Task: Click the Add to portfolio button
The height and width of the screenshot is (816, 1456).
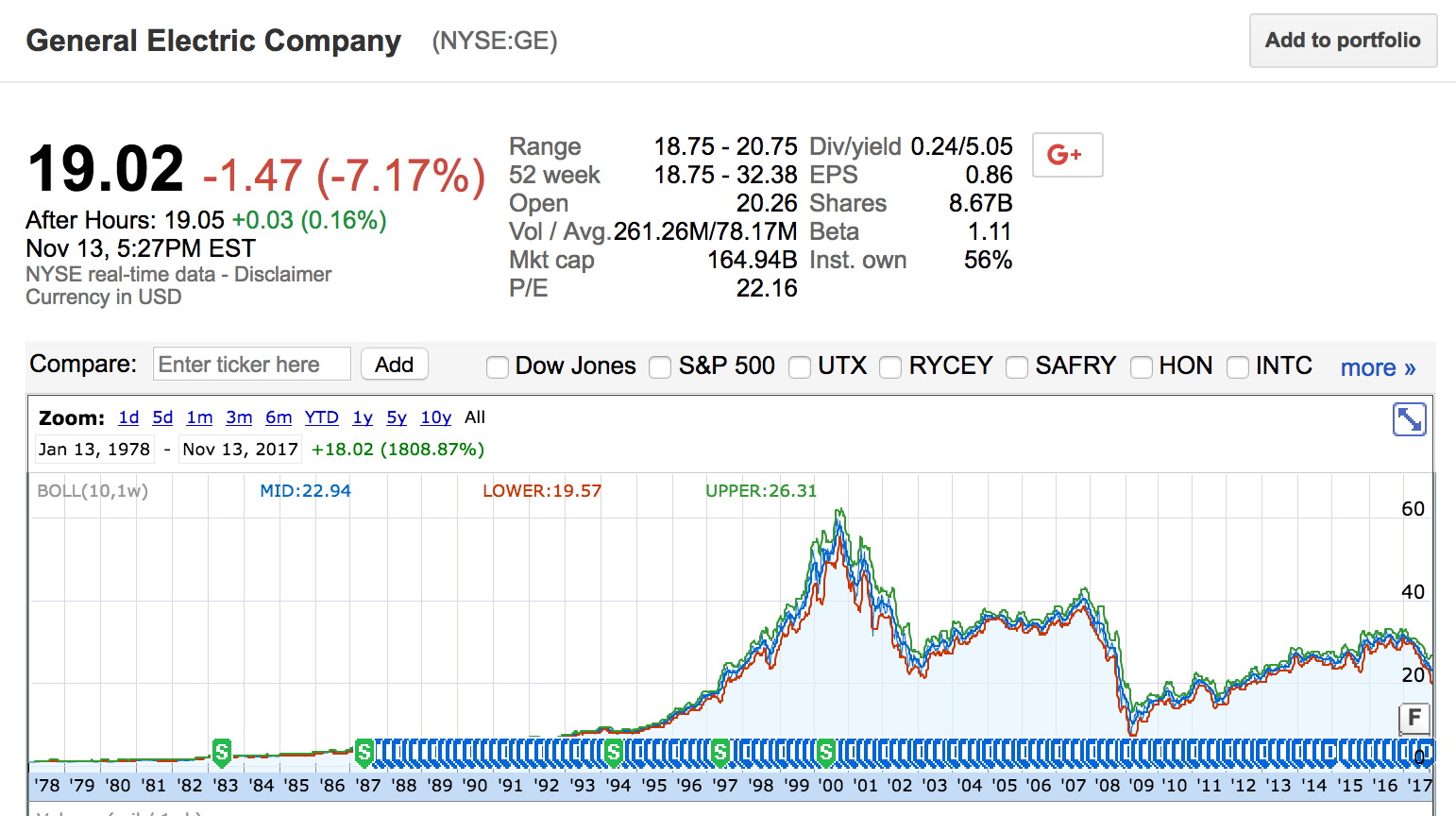Action: click(1343, 41)
